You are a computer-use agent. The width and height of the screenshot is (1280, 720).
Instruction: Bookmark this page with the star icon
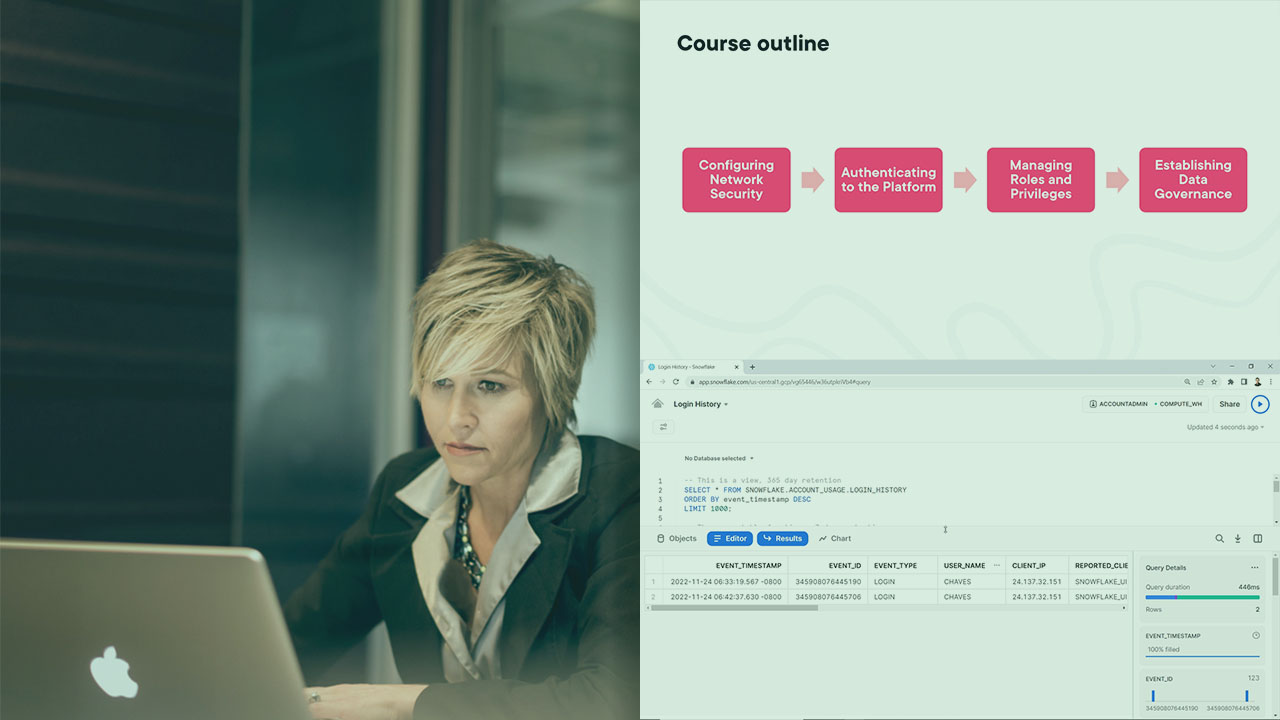[x=1214, y=382]
